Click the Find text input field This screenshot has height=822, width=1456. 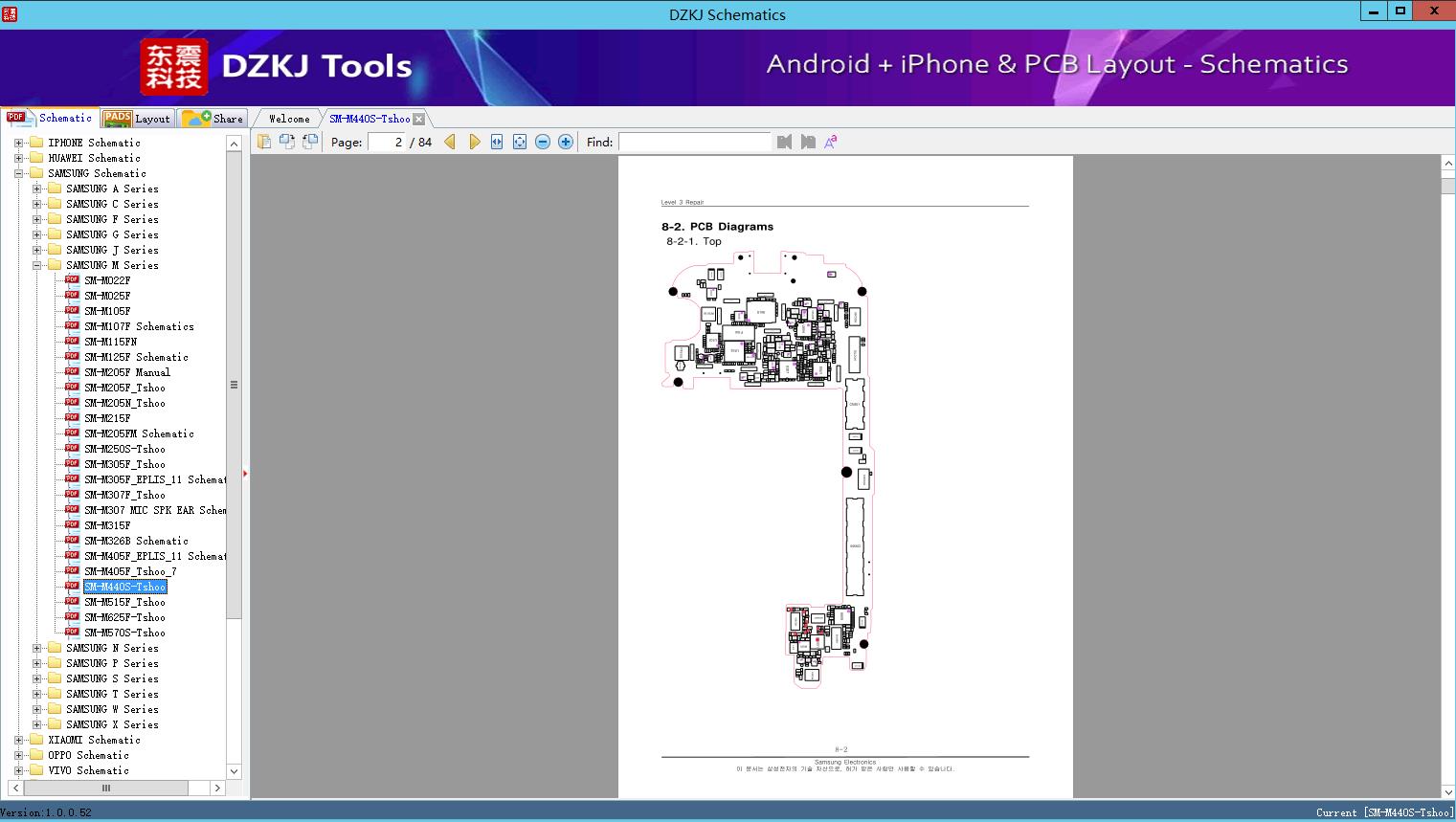[694, 142]
